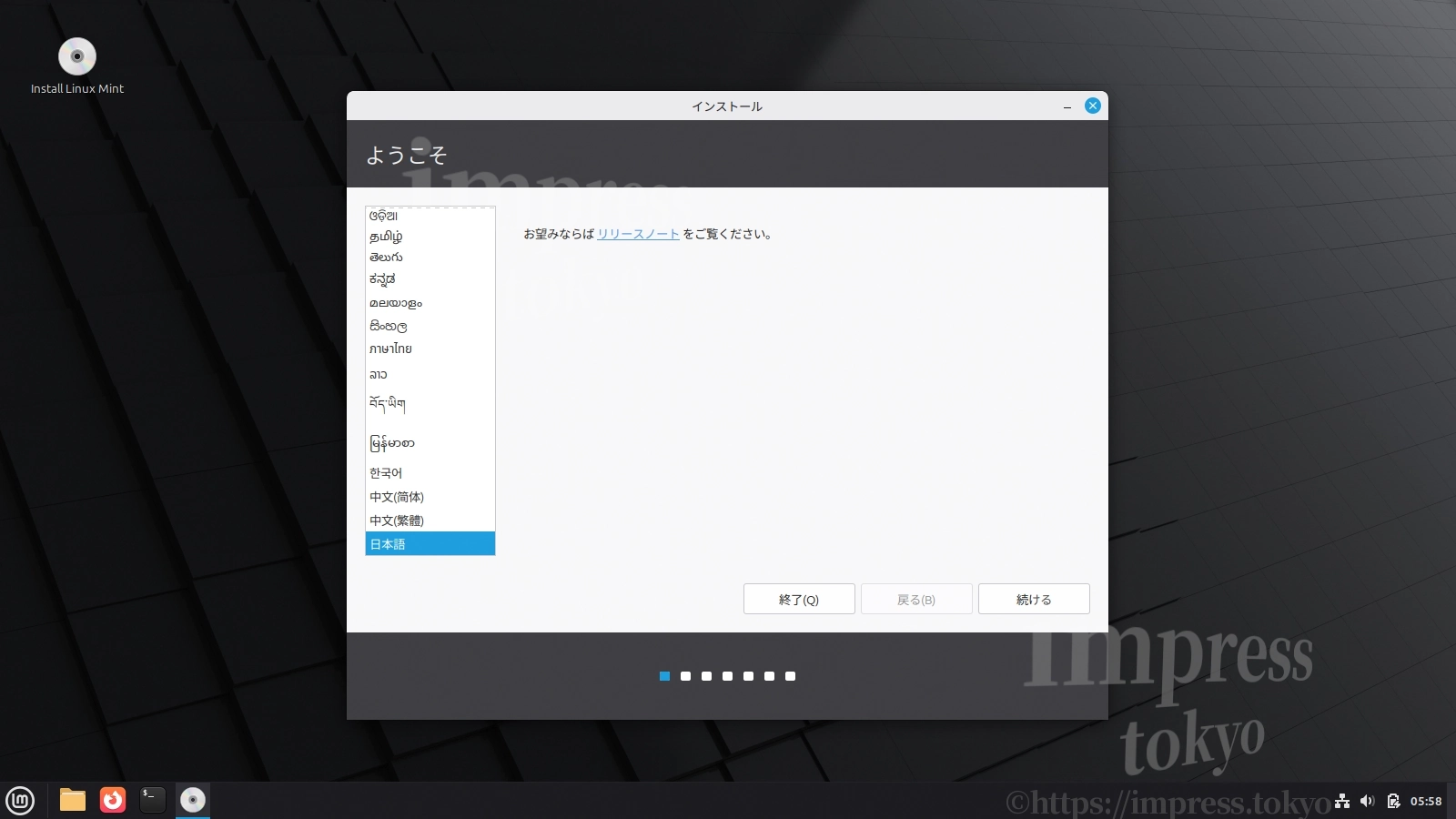
Task: Select 한국어 in the language list
Action: [x=430, y=473]
